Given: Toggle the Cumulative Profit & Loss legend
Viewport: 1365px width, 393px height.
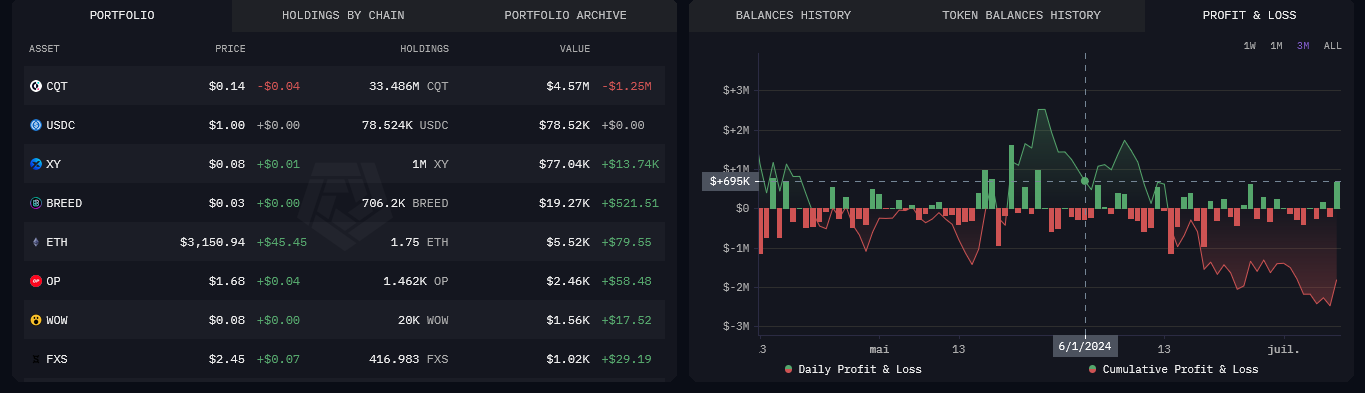Looking at the screenshot, I should [x=1173, y=369].
